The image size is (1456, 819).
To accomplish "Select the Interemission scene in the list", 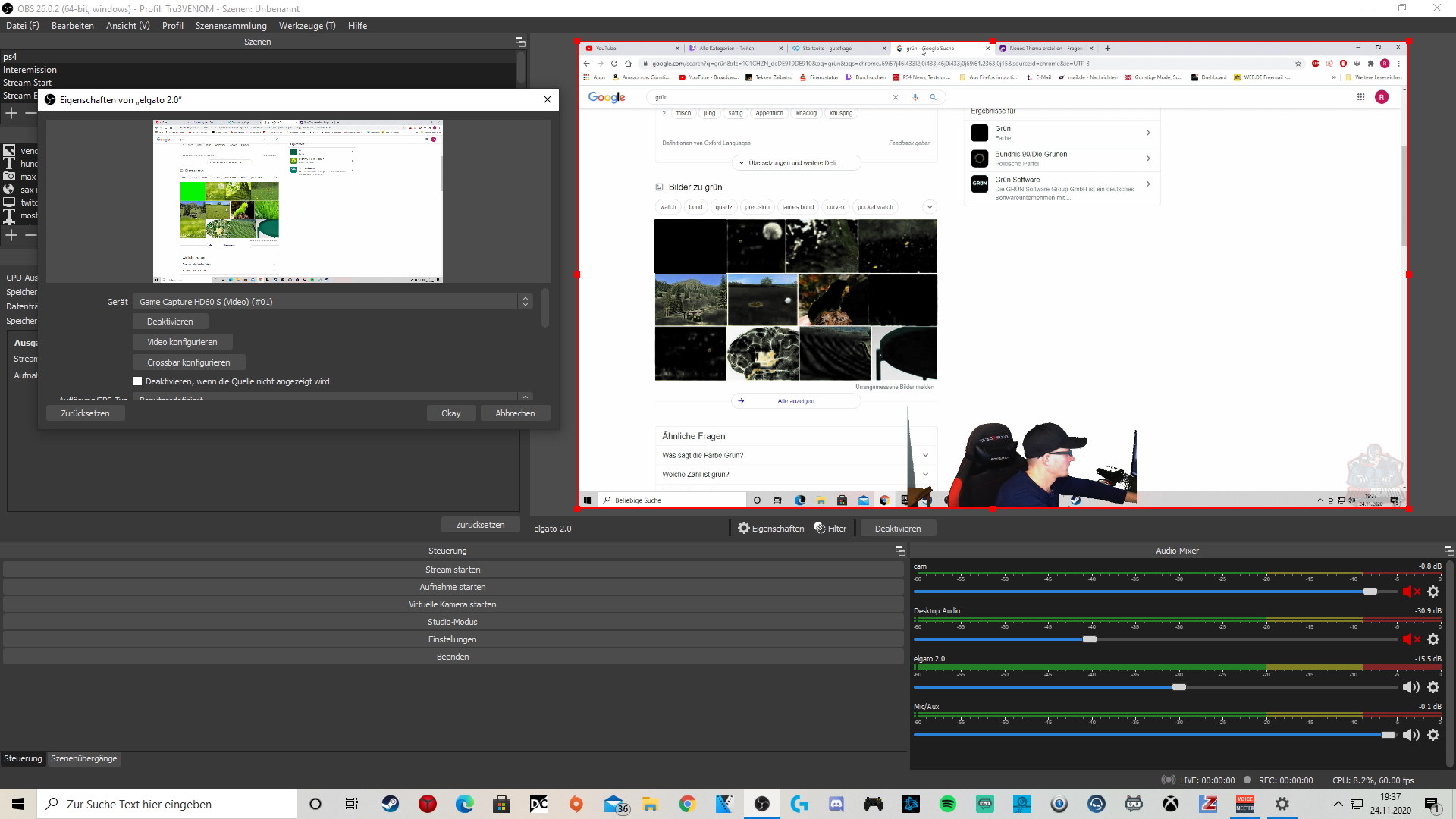I will pyautogui.click(x=30, y=70).
